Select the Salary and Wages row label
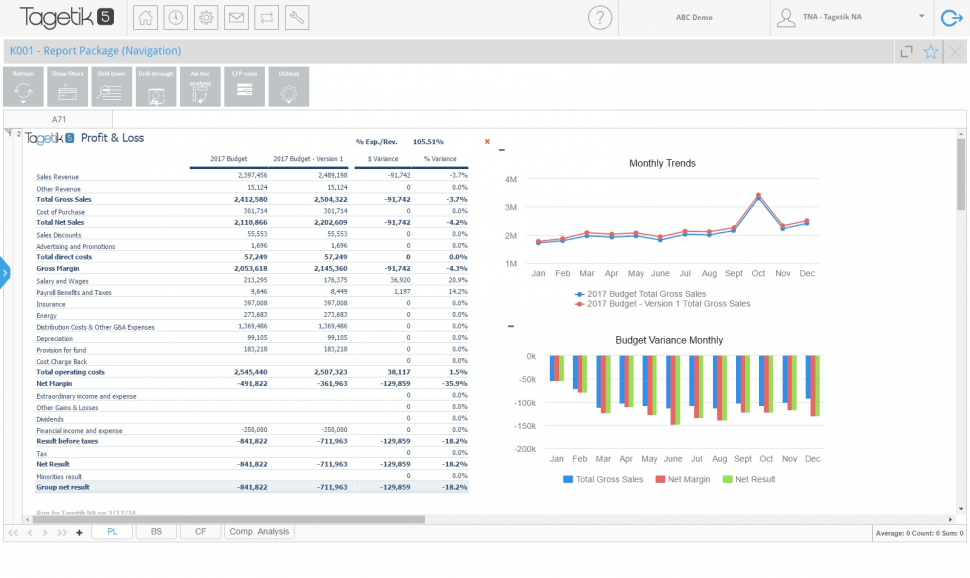Screen dimensions: 970x578 click(62, 281)
